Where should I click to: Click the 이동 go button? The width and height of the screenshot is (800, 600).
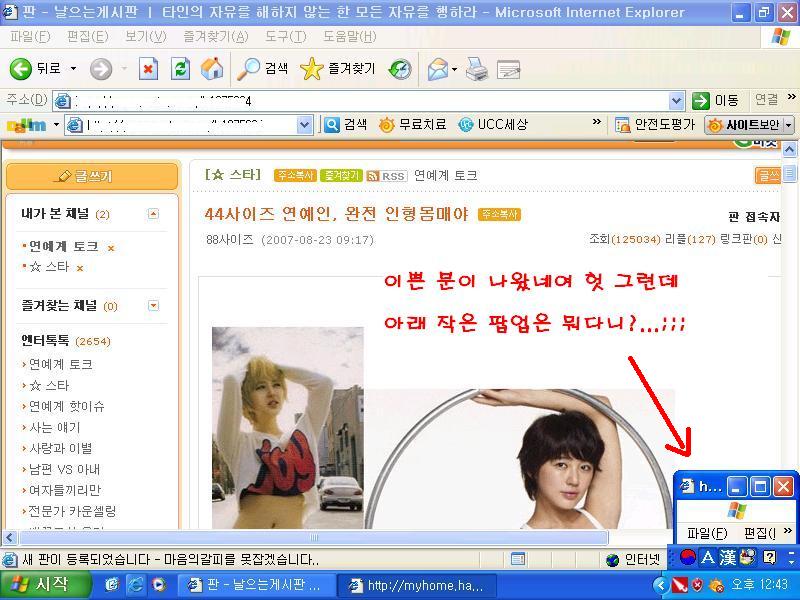coord(716,101)
